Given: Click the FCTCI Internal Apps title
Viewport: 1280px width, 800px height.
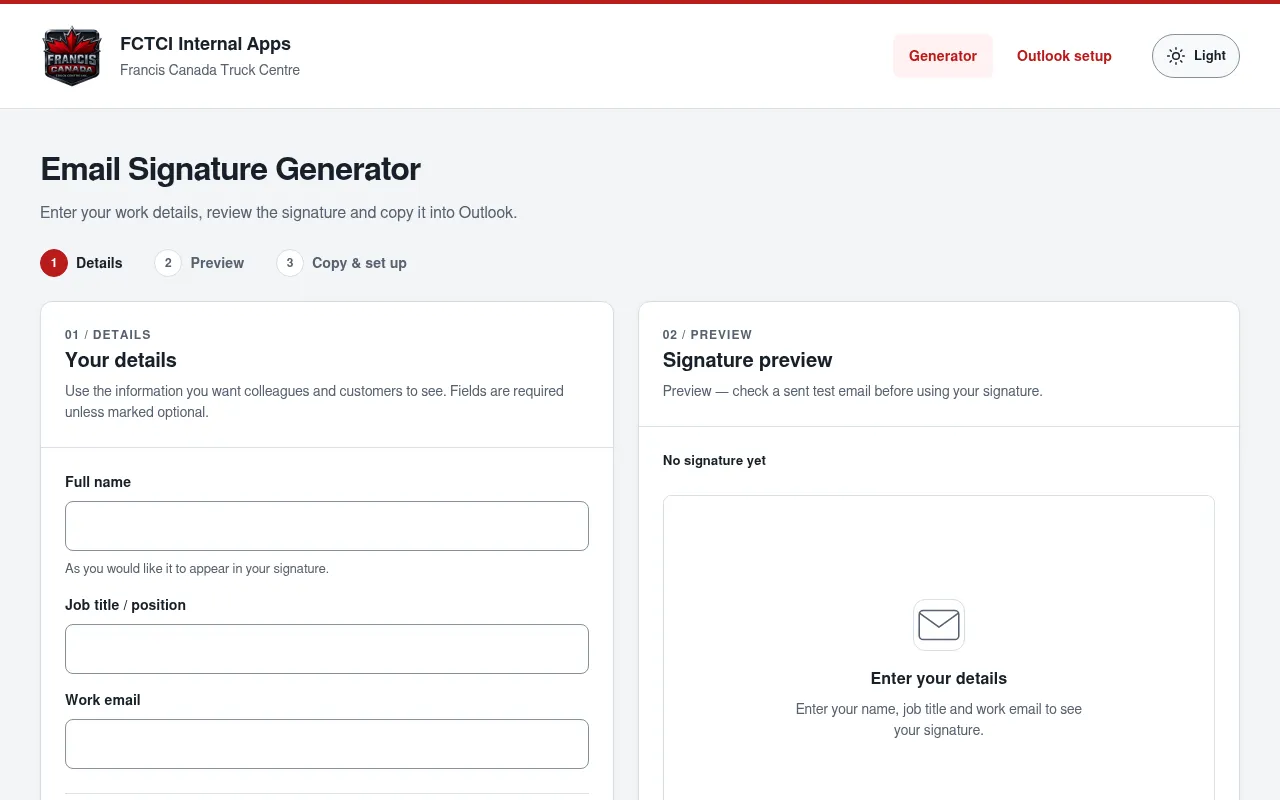Looking at the screenshot, I should [x=205, y=44].
